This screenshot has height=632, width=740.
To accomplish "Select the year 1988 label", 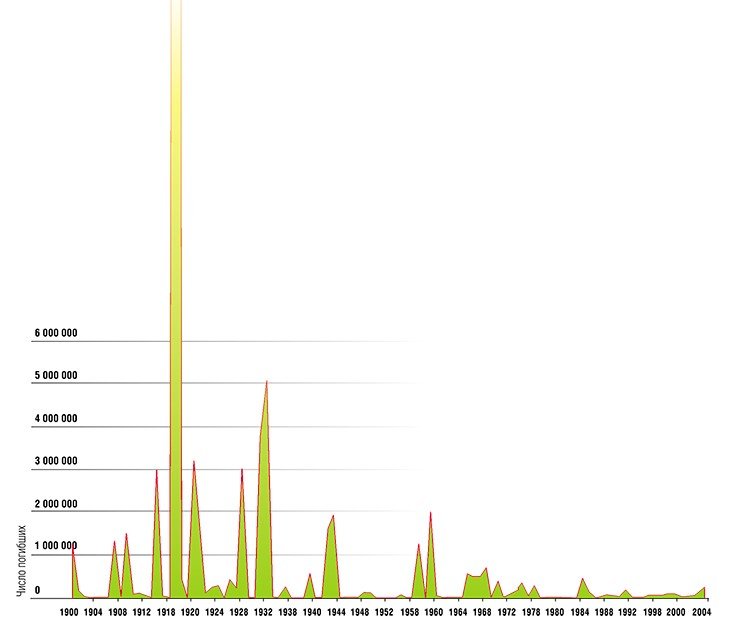I will (604, 613).
